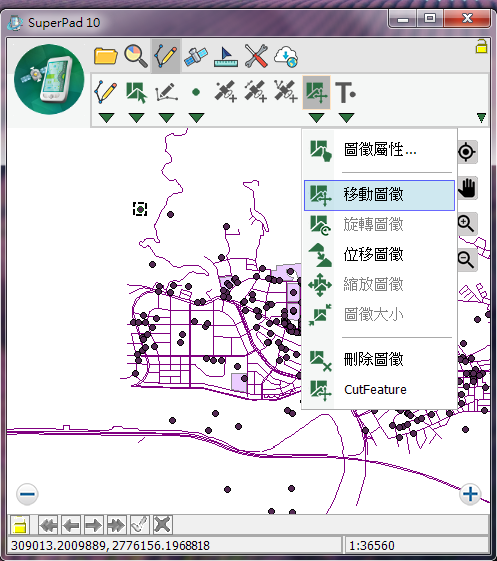Click the round blue plus zoom button
The height and width of the screenshot is (561, 497).
point(470,494)
